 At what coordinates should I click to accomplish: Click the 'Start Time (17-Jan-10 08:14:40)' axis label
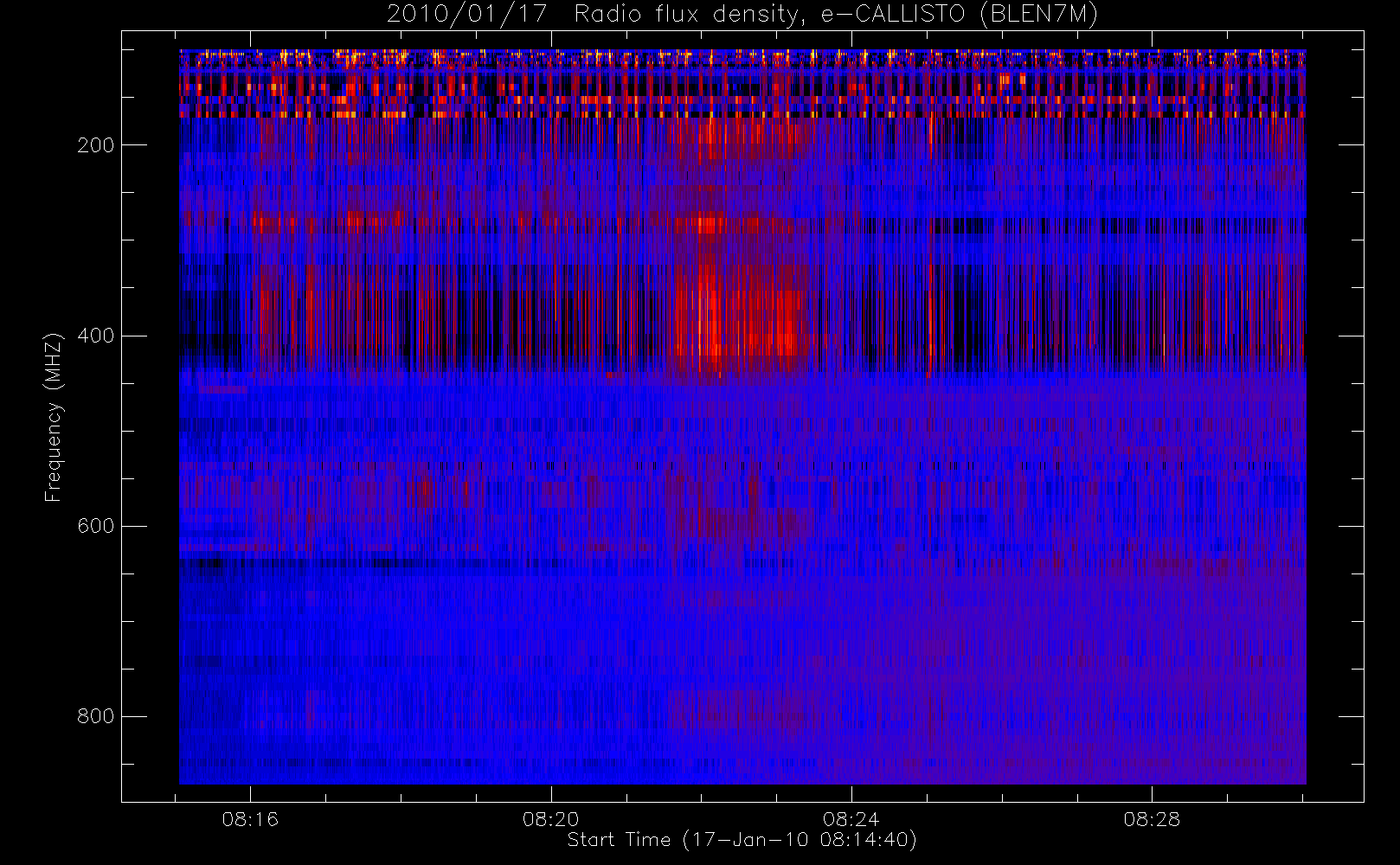point(742,840)
